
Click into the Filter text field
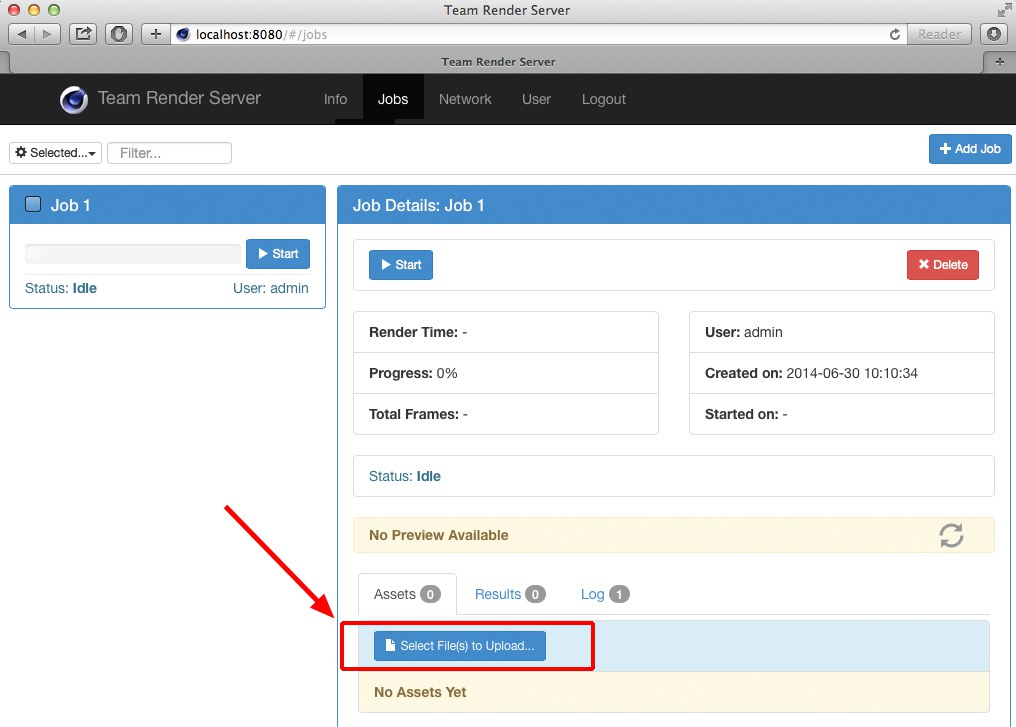(169, 153)
